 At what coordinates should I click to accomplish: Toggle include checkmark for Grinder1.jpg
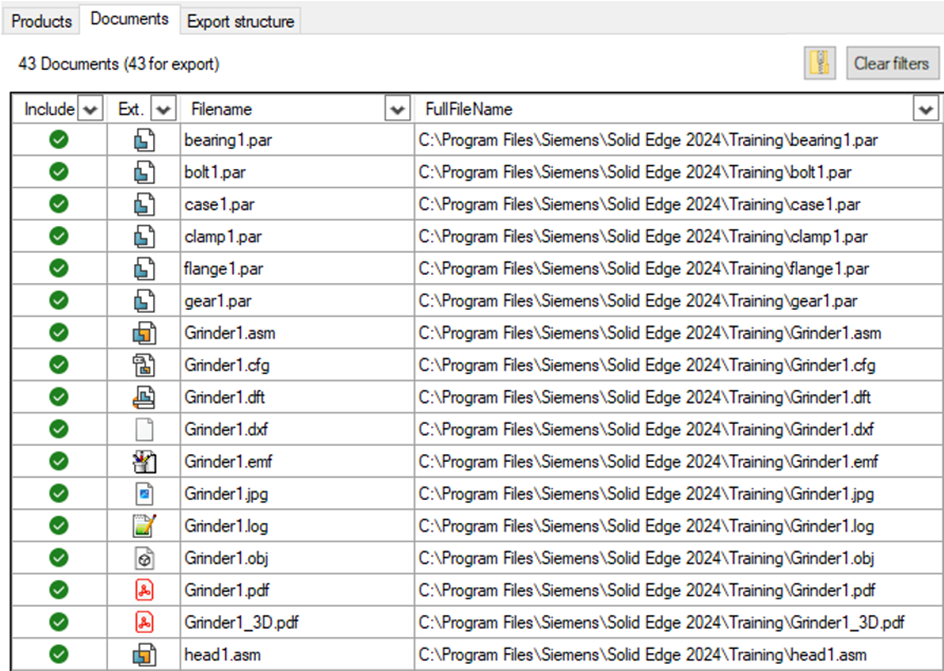59,493
